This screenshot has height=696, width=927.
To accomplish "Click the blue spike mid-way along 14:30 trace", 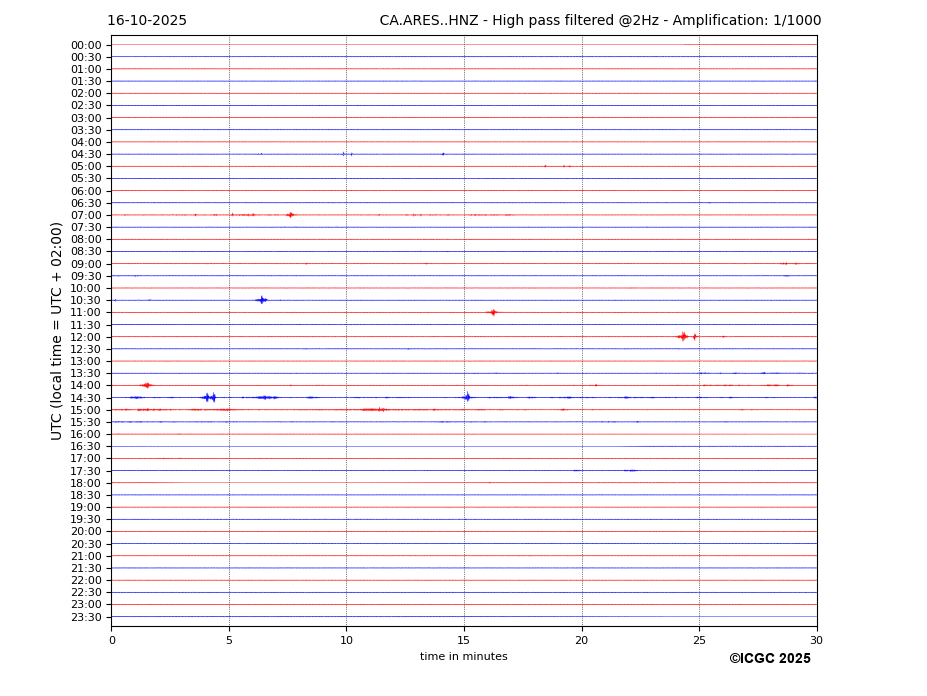I will (467, 397).
